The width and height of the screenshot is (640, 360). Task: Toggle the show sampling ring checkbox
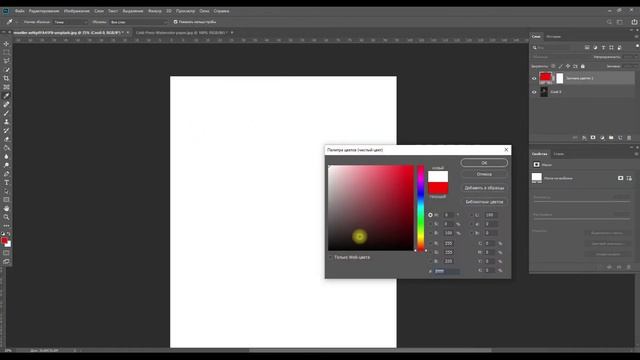tap(176, 22)
